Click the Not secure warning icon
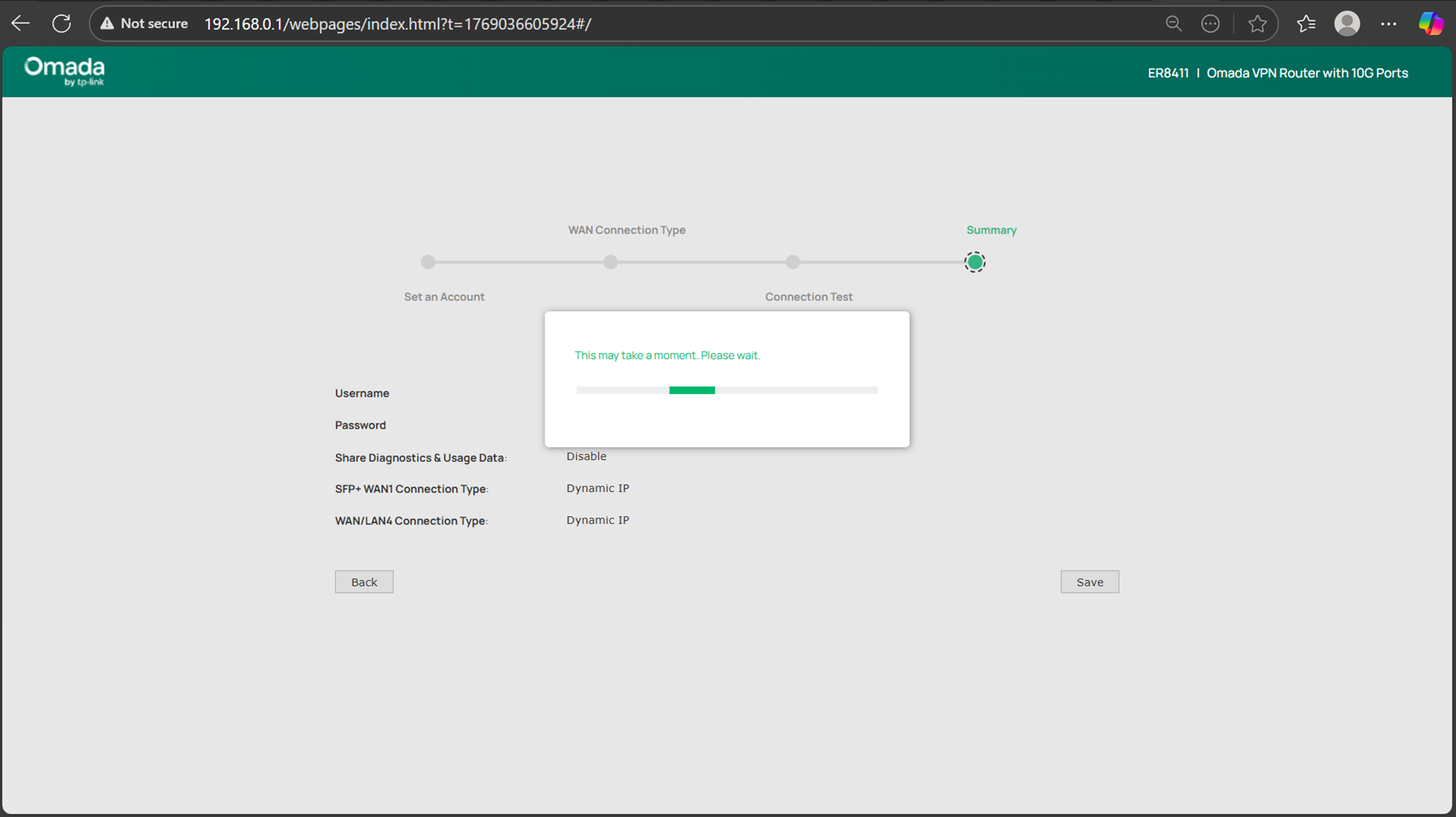This screenshot has width=1456, height=817. coord(107,23)
